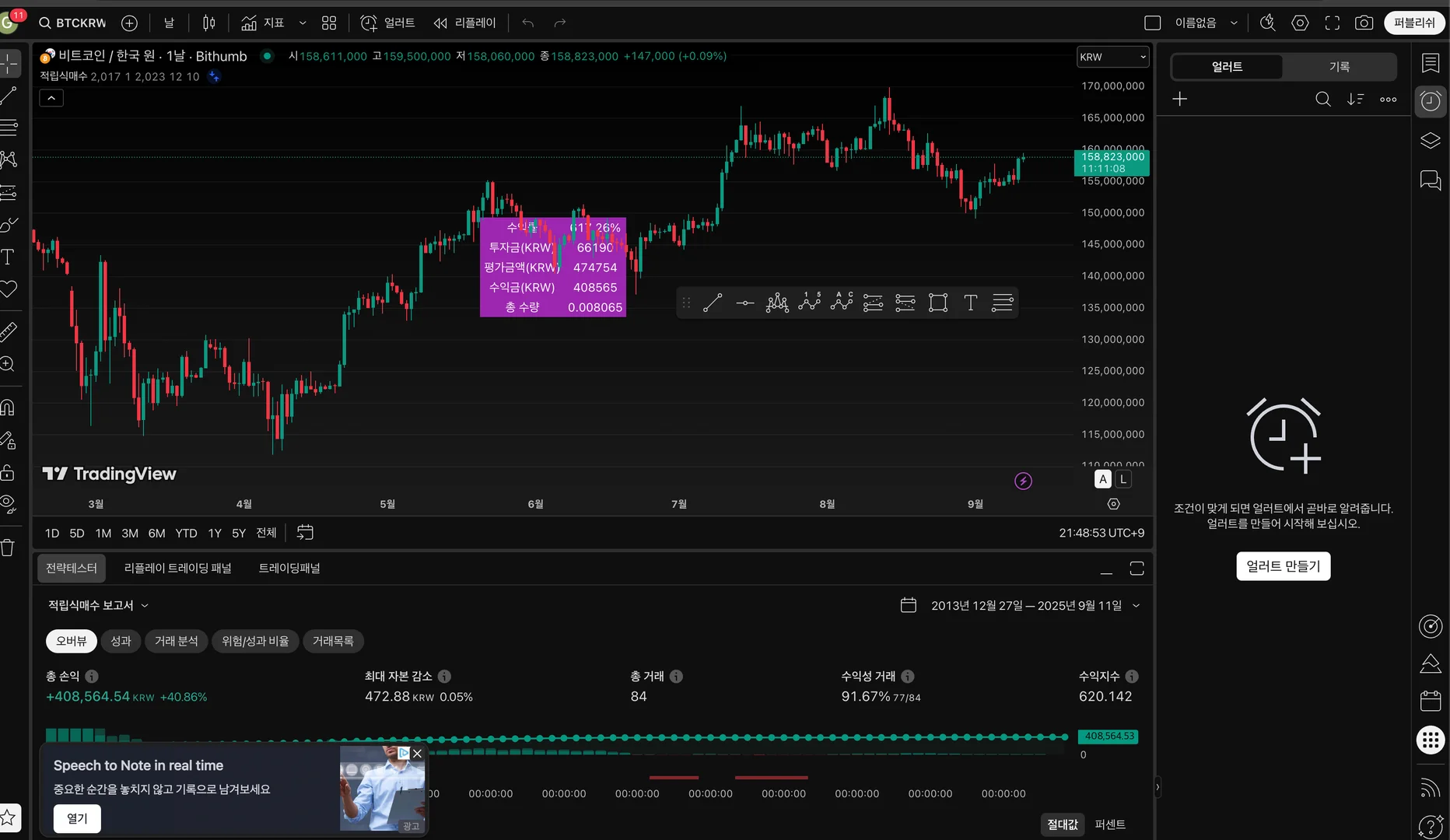Screen dimensions: 1450x840
Task: Sort alerts list
Action: (x=1355, y=100)
